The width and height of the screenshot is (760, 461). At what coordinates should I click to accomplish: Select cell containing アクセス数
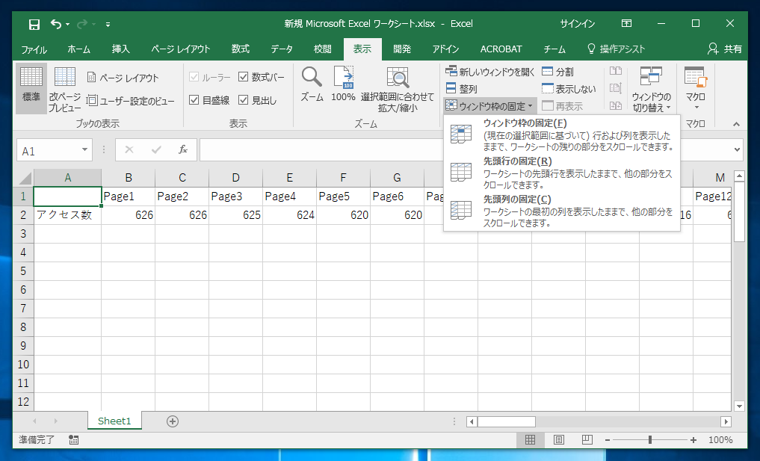(x=67, y=215)
